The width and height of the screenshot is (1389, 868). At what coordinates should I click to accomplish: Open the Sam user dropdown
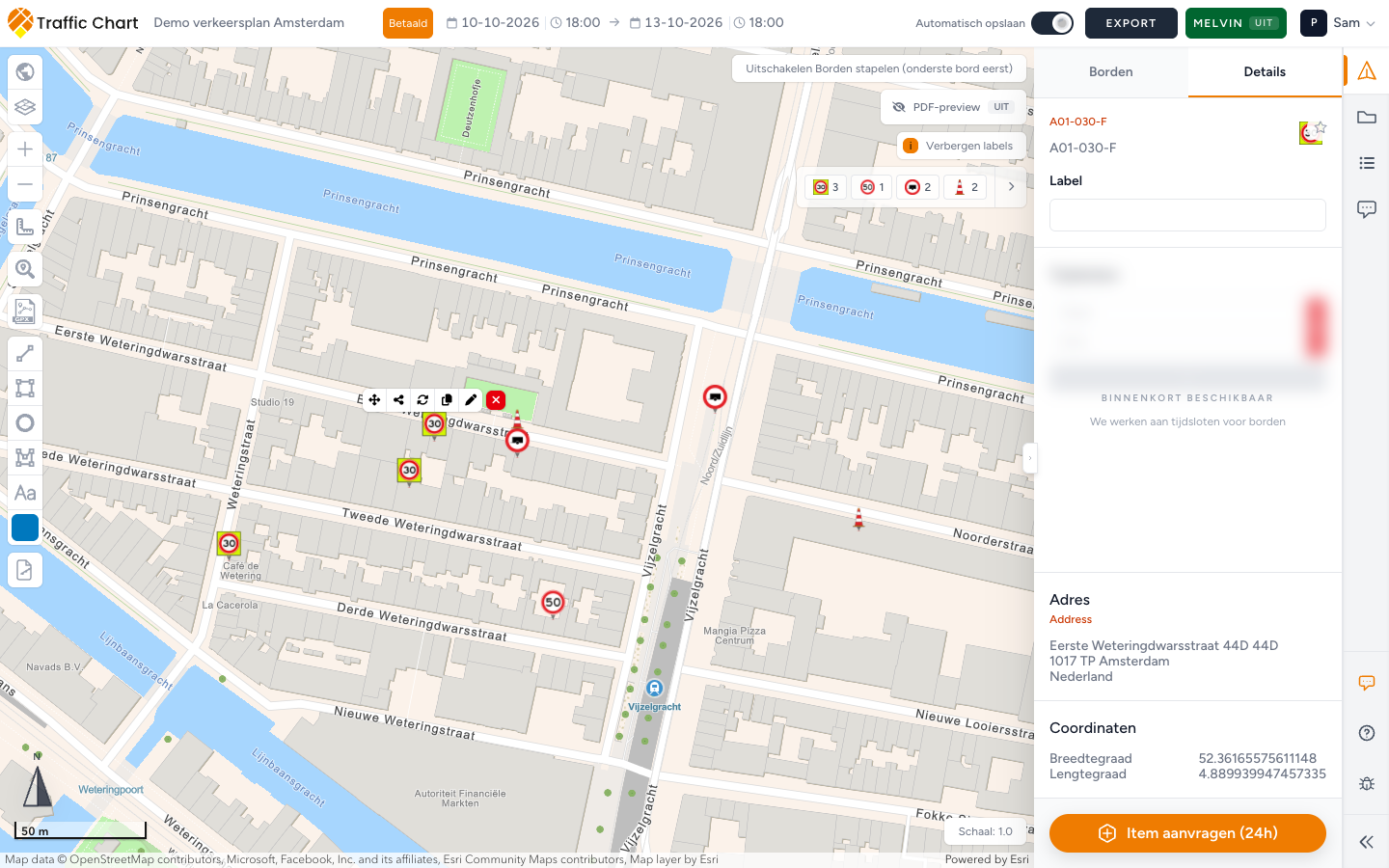1339,23
